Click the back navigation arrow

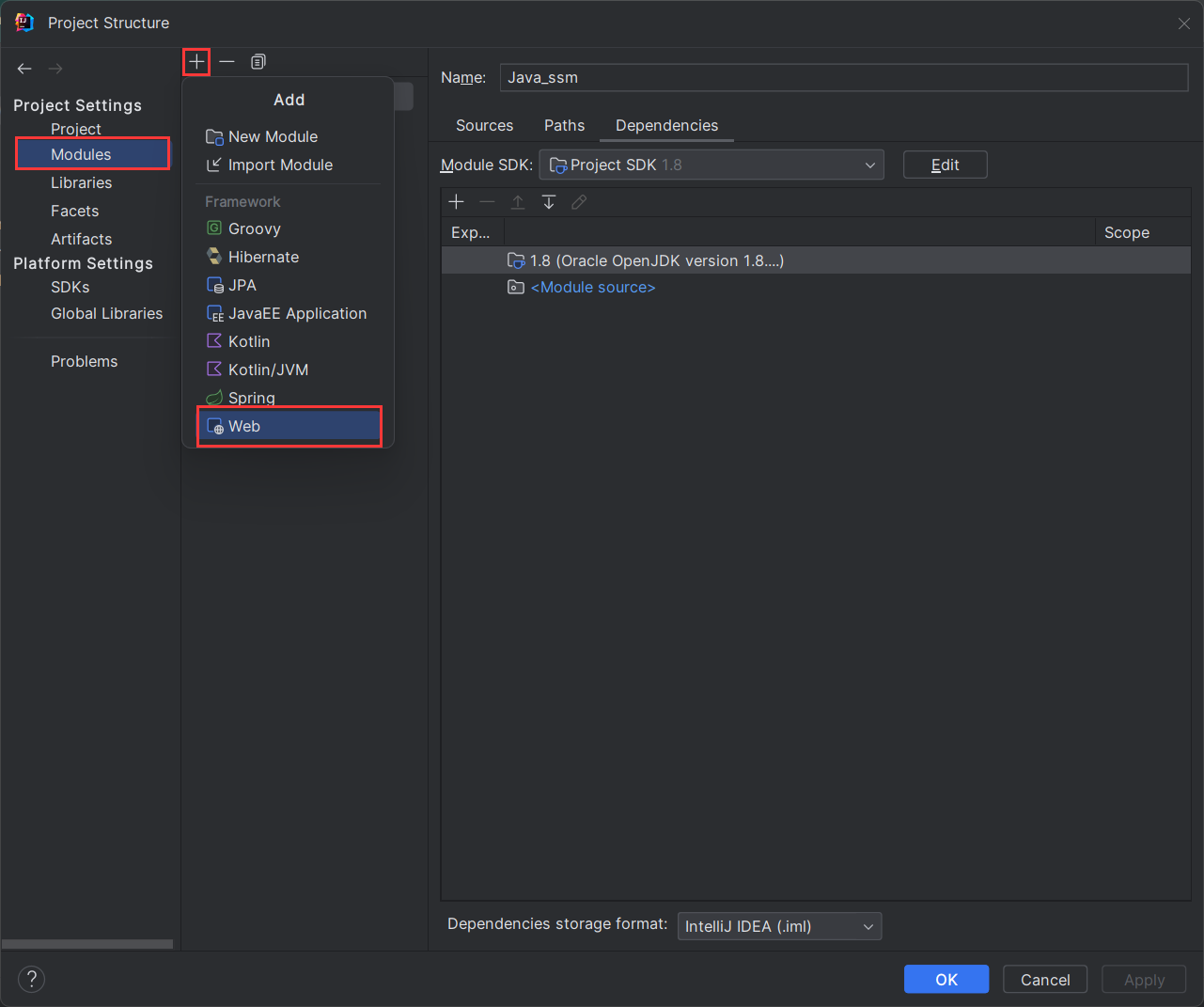pyautogui.click(x=24, y=69)
